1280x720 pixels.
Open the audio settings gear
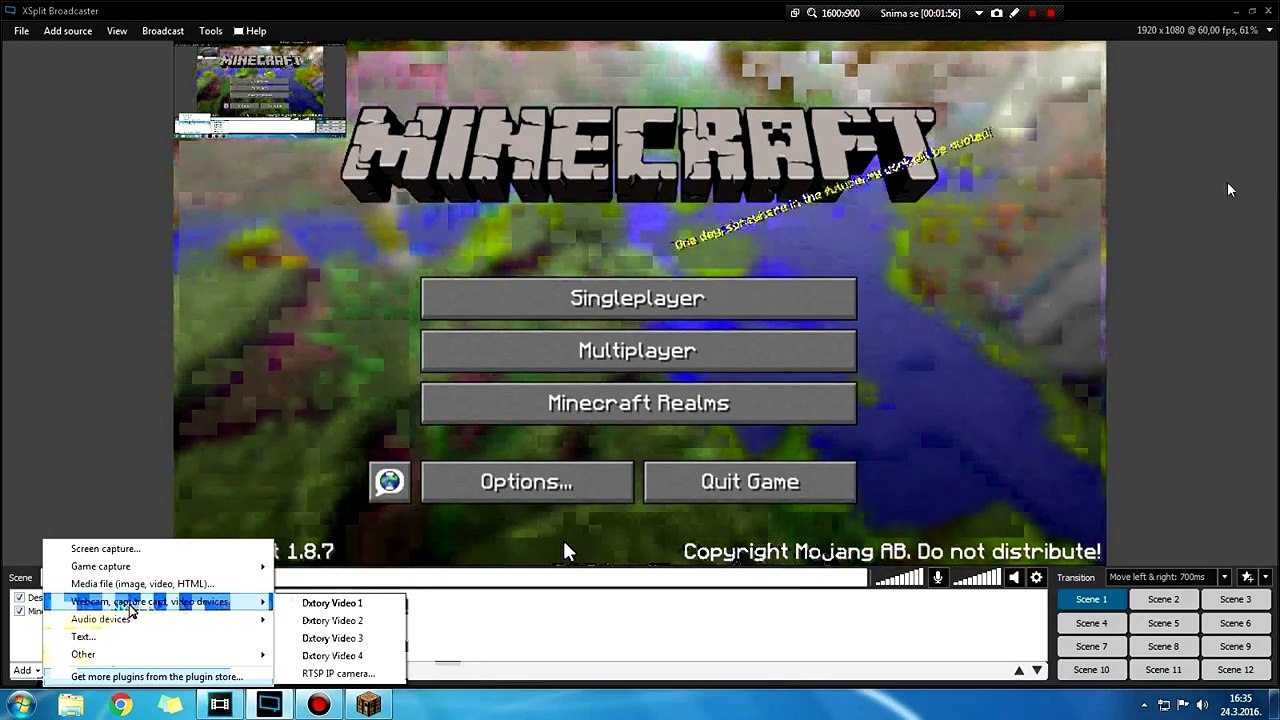click(1036, 577)
